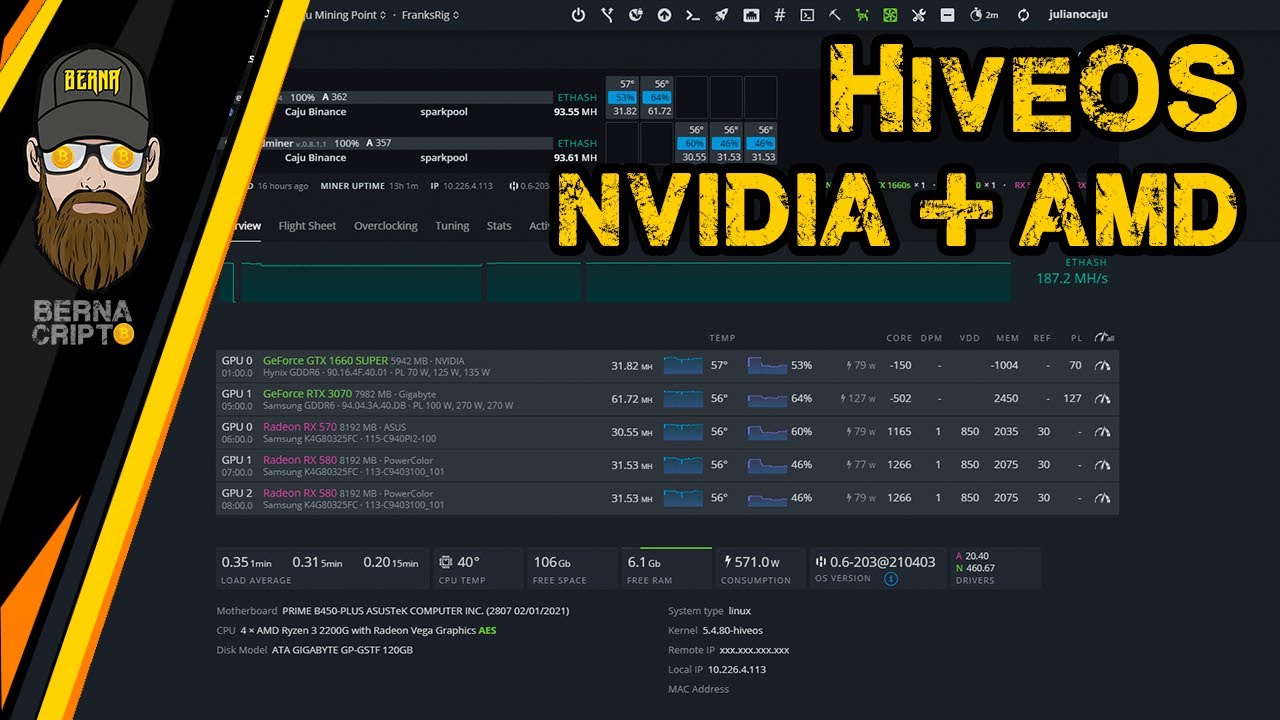Open the Stats tab
This screenshot has height=720, width=1280.
point(499,226)
